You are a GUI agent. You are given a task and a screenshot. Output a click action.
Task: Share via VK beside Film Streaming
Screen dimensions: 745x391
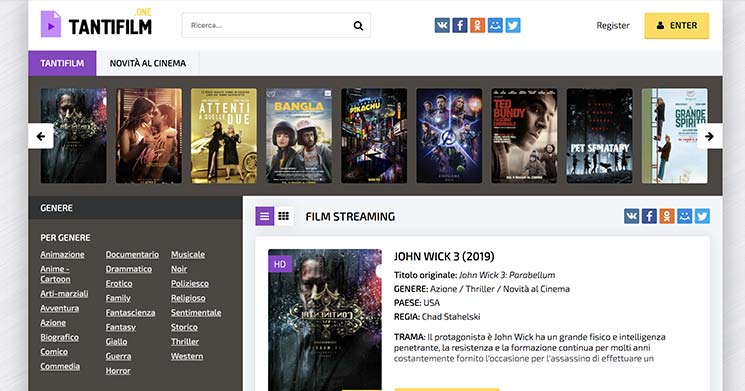631,216
